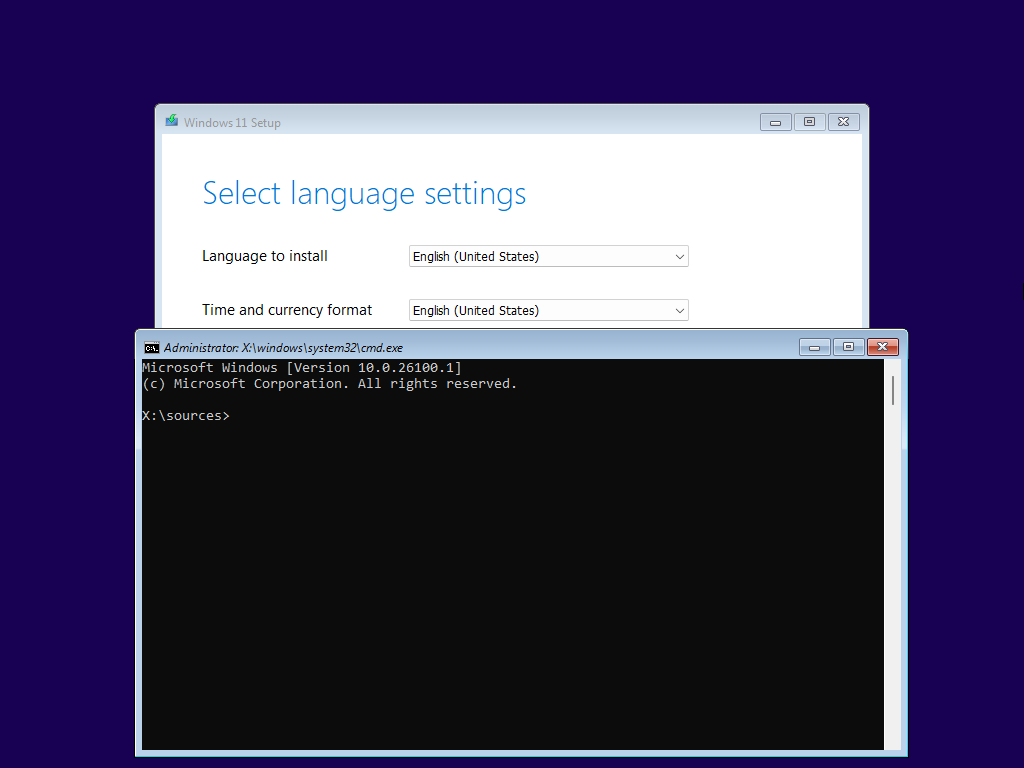The height and width of the screenshot is (768, 1024).
Task: Click the Language to install label
Action: [264, 256]
